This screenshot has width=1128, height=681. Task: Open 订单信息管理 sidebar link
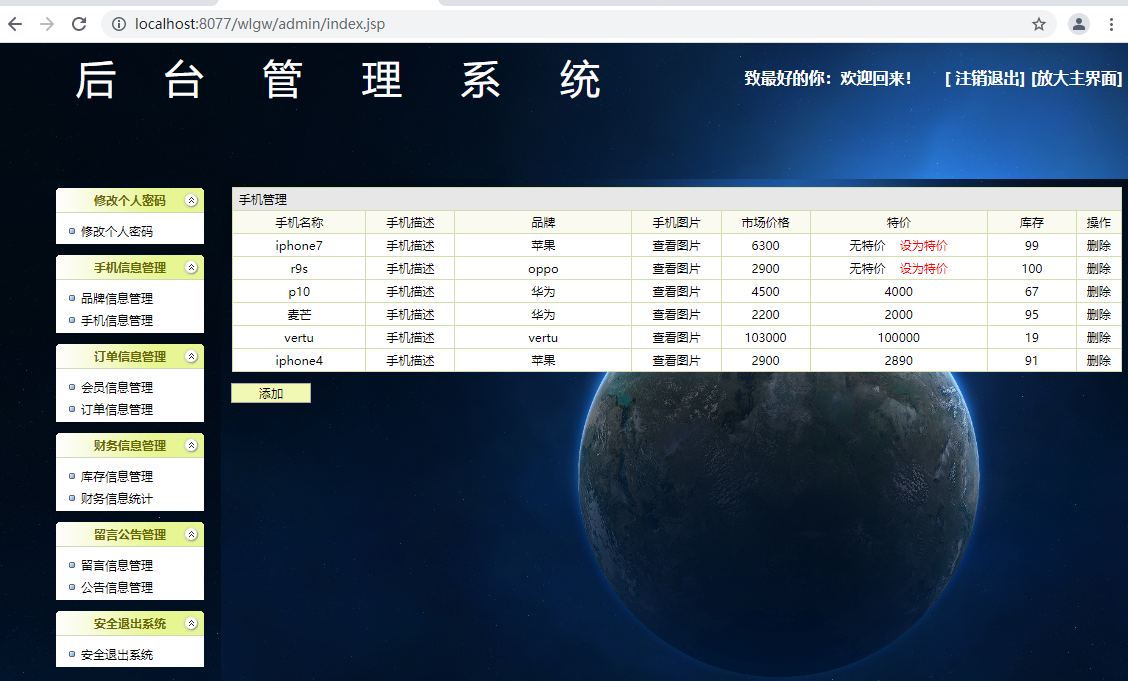[x=117, y=410]
